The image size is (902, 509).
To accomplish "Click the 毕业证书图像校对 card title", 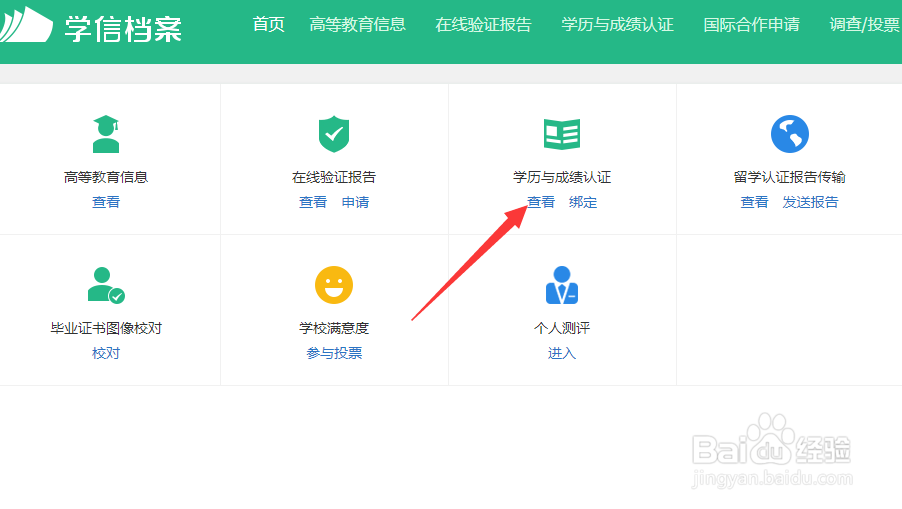I will (x=106, y=328).
